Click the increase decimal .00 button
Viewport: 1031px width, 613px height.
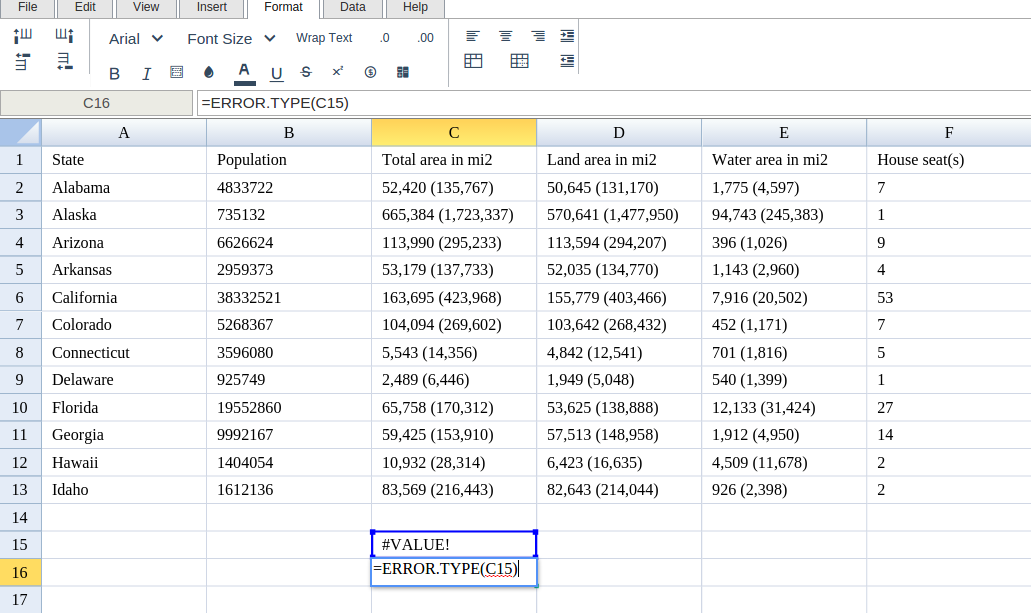425,38
